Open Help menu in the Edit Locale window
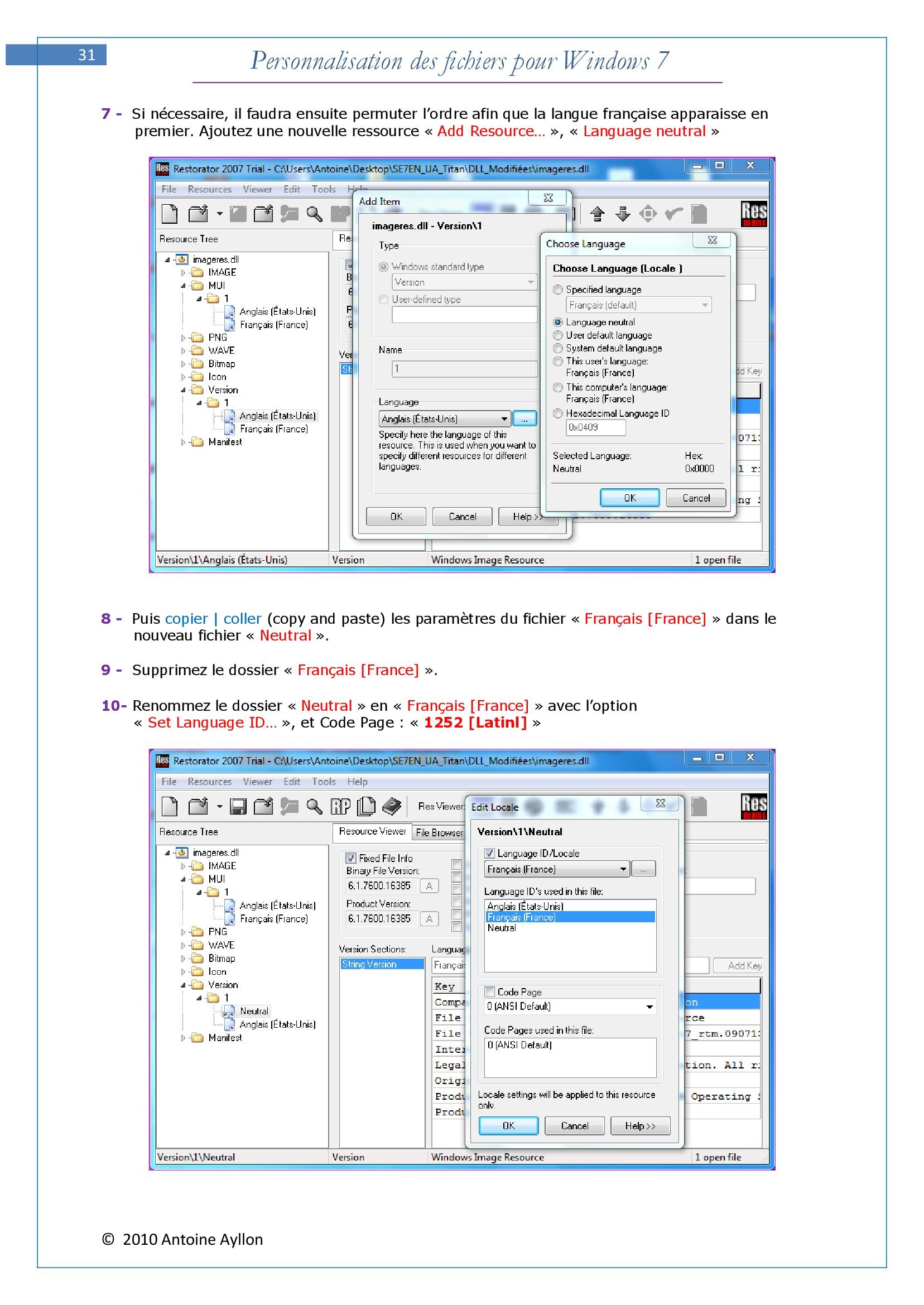The height and width of the screenshot is (1305, 924). pos(357,782)
